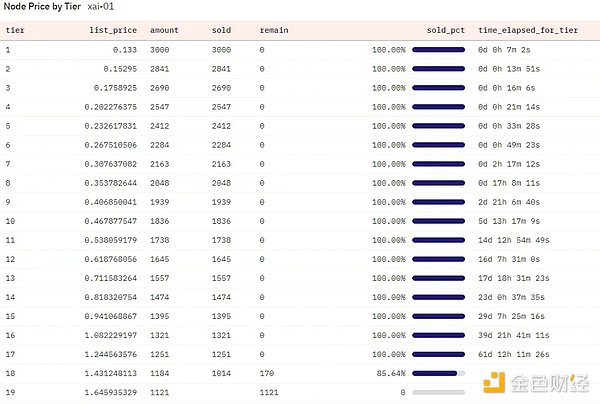Click the time cell '61d 12h 11m 26s'
Viewport: 600px width, 404px height.
[517, 354]
